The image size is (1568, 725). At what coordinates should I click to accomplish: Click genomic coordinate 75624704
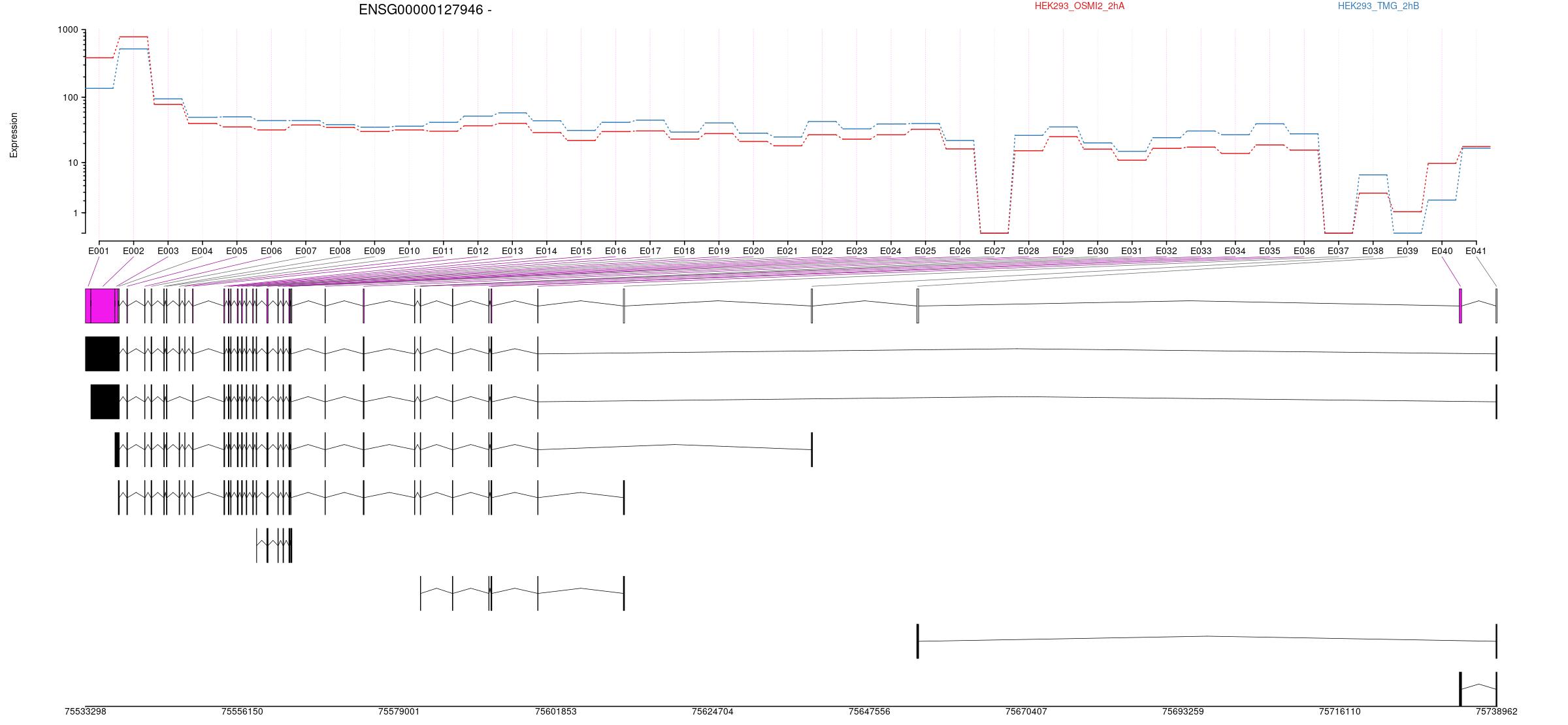pyautogui.click(x=713, y=711)
